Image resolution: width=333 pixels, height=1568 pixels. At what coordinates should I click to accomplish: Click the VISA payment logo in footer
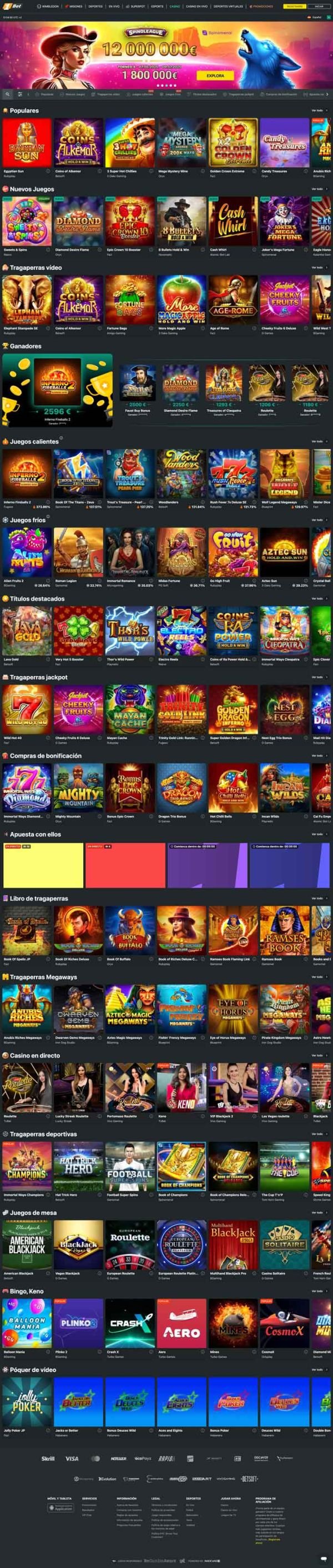click(72, 1459)
